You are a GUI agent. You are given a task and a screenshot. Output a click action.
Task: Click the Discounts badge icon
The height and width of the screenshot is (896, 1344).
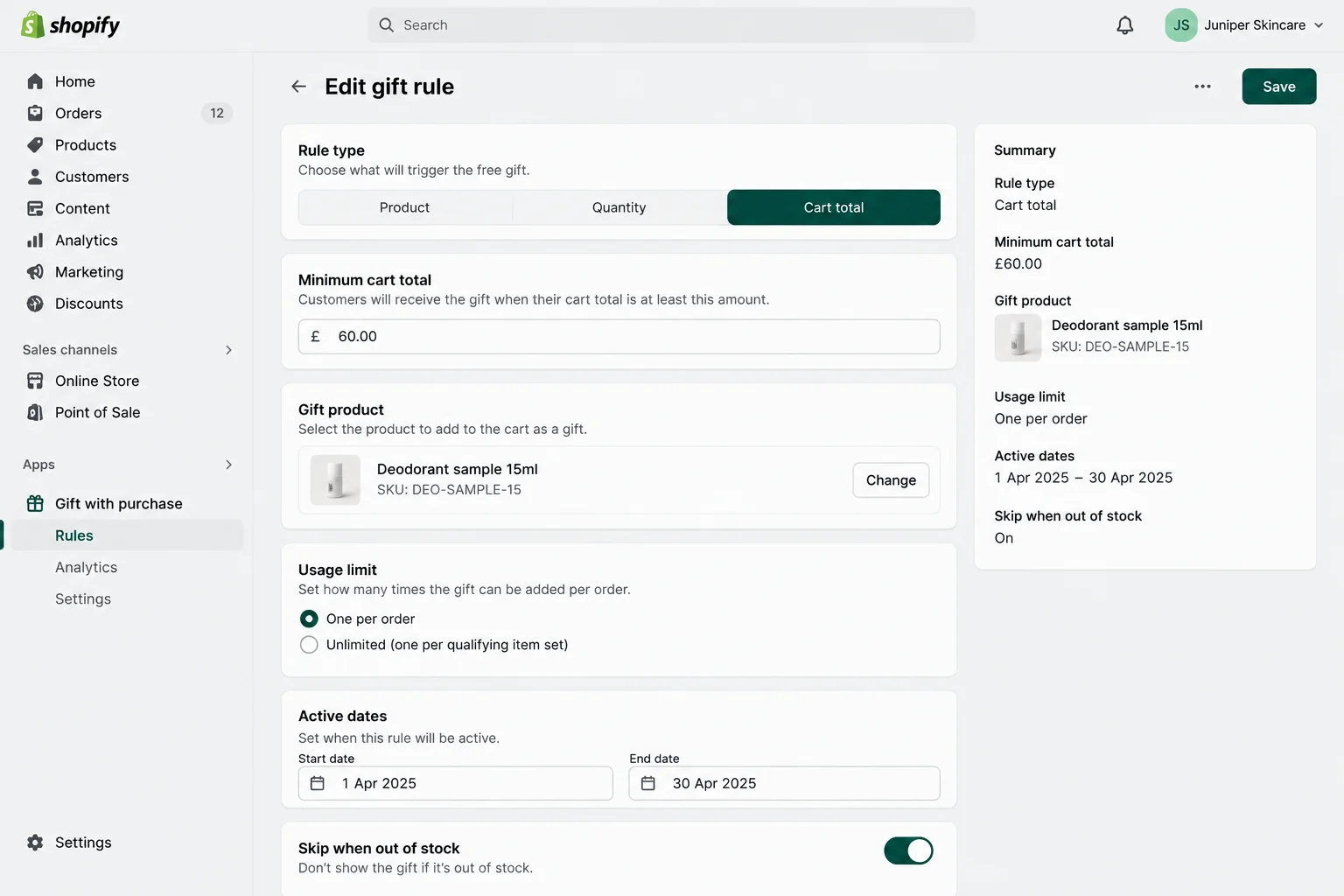[35, 304]
